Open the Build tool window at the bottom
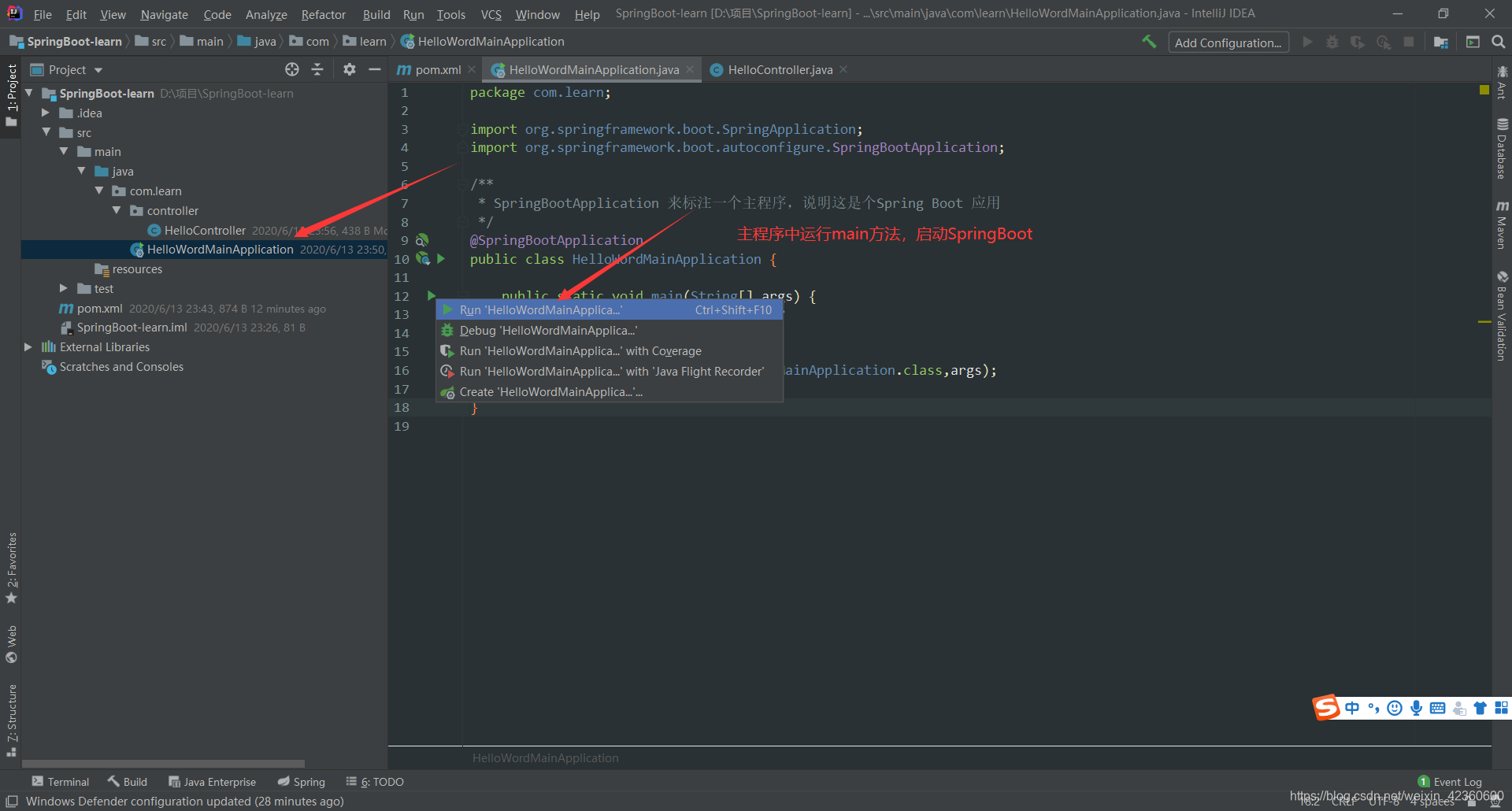This screenshot has height=811, width=1512. point(128,782)
